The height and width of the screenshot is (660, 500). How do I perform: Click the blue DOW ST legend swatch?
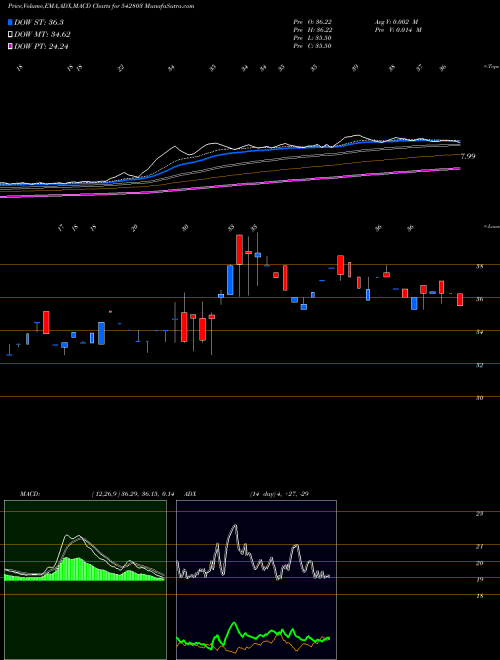point(11,22)
